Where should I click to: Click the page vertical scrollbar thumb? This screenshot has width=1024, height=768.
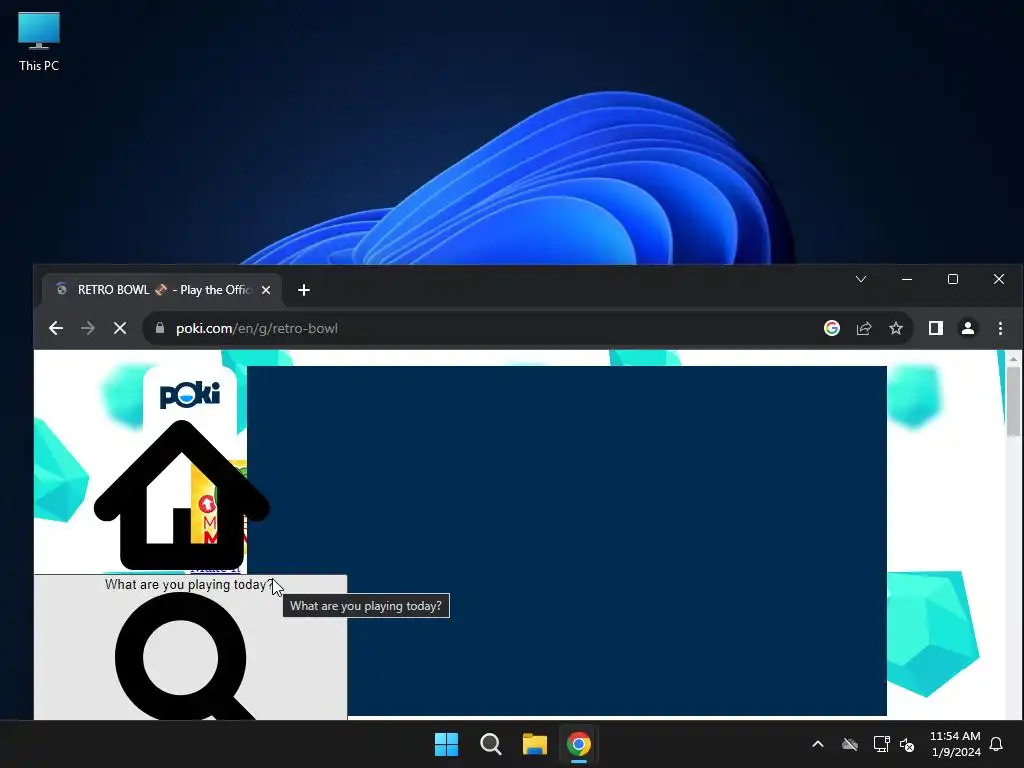1013,401
